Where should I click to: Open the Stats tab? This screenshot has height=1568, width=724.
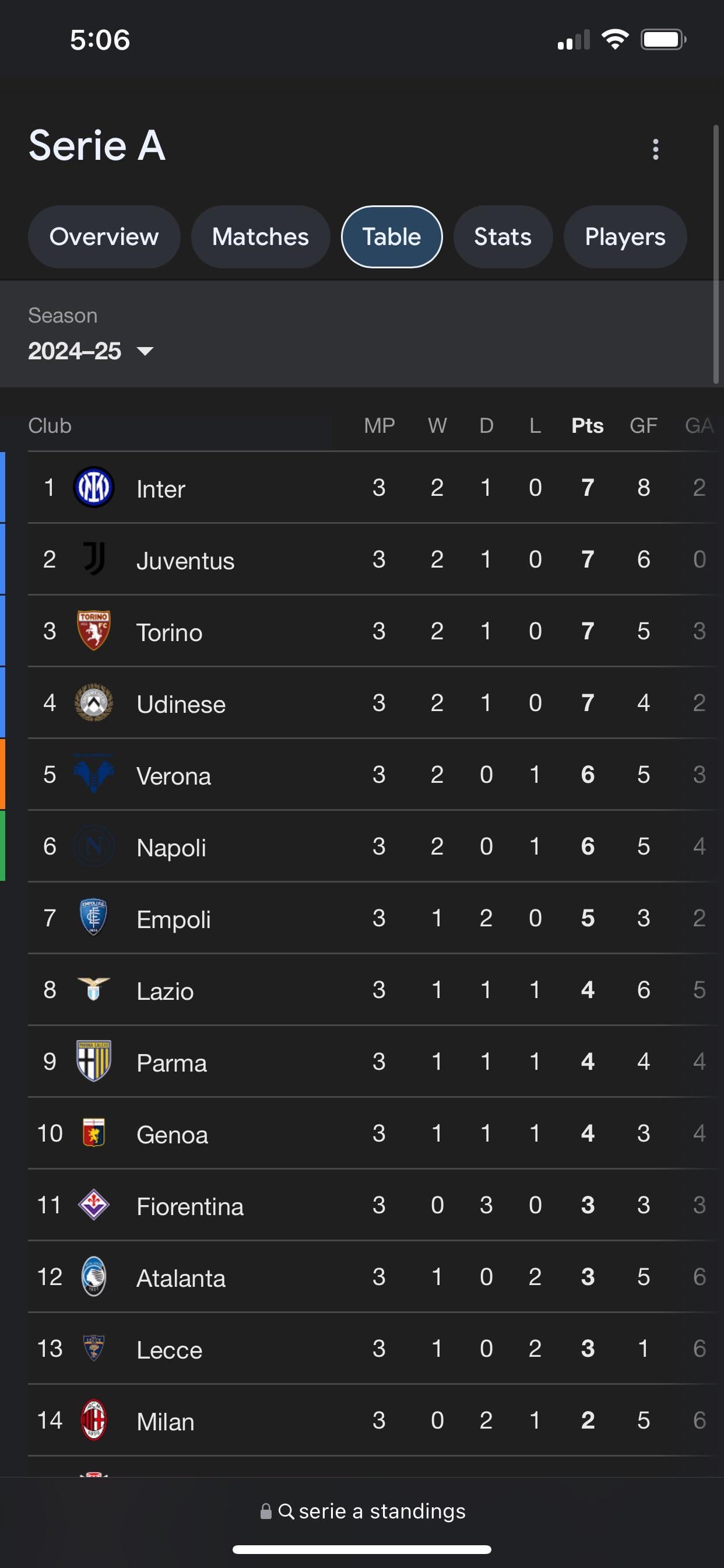[x=502, y=237]
